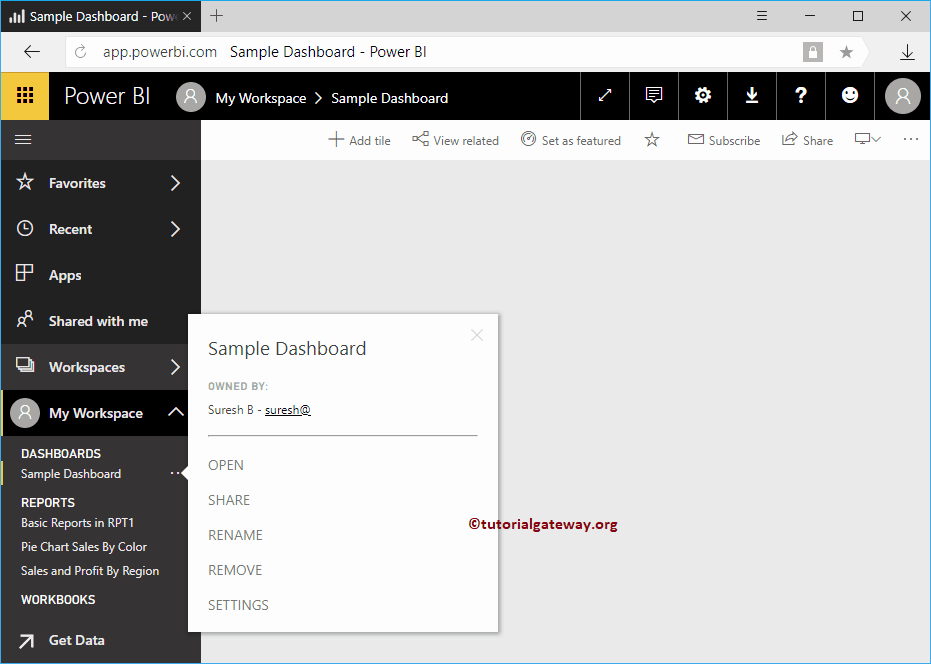The width and height of the screenshot is (931, 664).
Task: Open the Pie Chart Sales By Color report
Action: (84, 546)
